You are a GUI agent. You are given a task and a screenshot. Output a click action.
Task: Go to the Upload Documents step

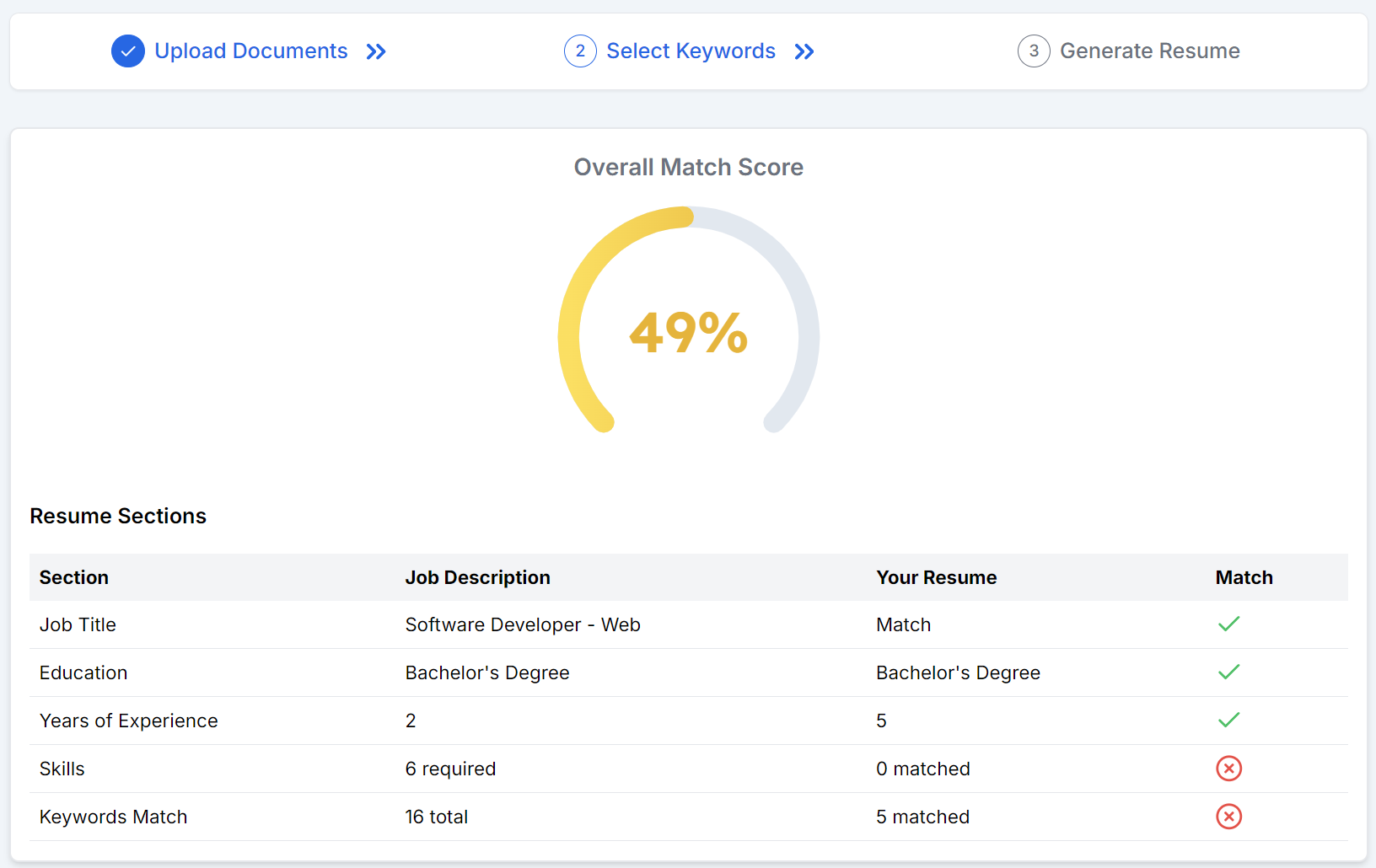click(251, 51)
